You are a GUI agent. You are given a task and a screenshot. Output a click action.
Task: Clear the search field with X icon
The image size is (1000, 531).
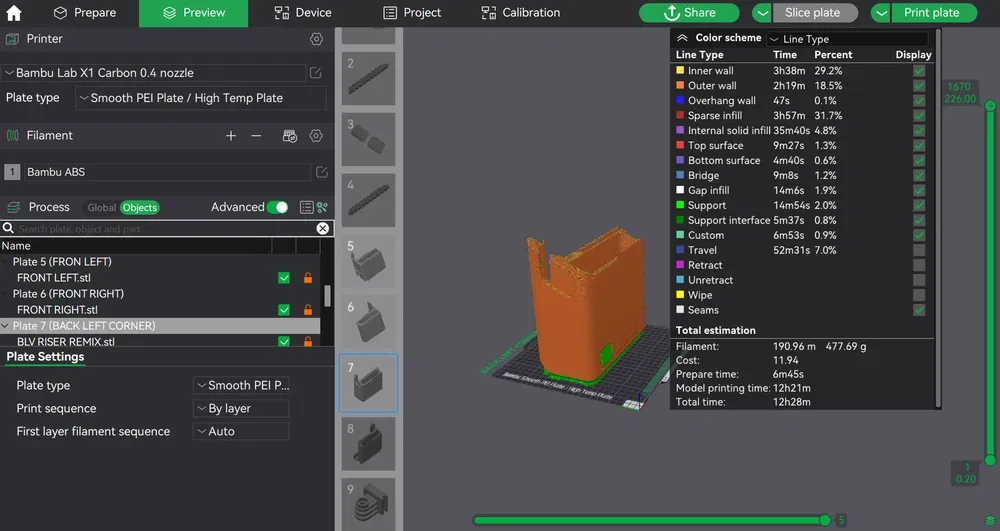coord(323,228)
